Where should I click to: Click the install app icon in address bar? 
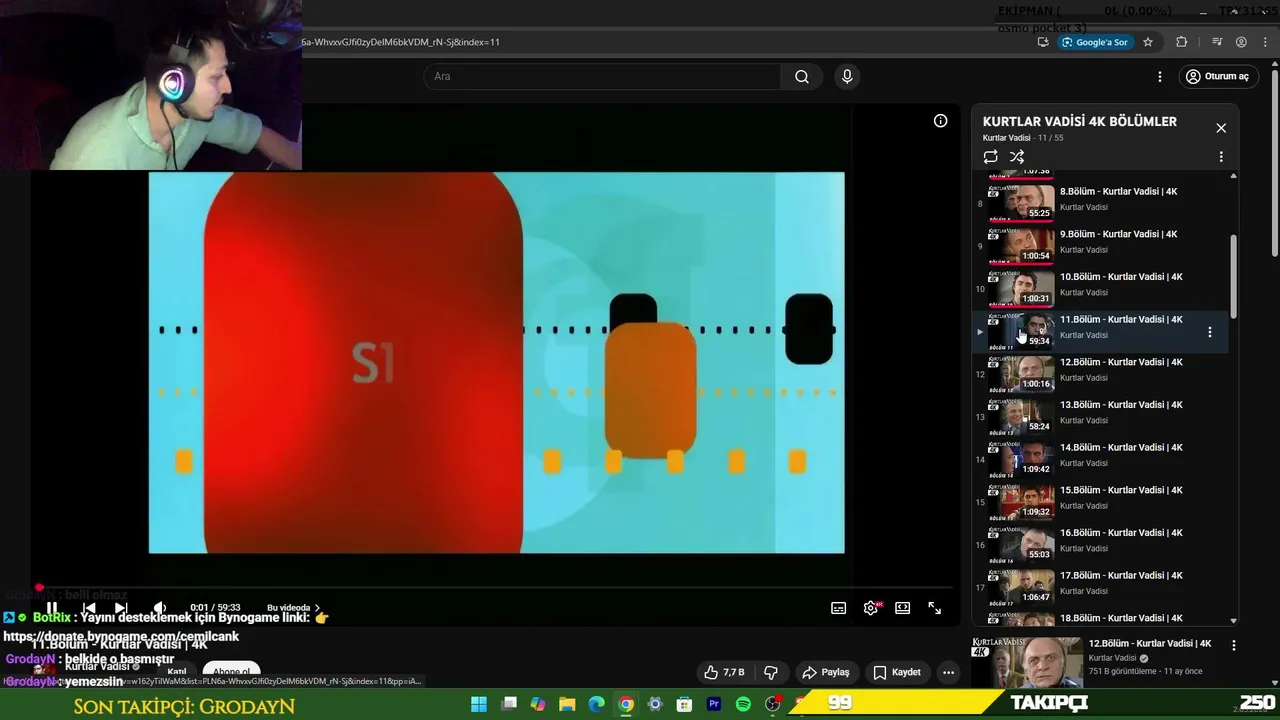coord(1043,42)
